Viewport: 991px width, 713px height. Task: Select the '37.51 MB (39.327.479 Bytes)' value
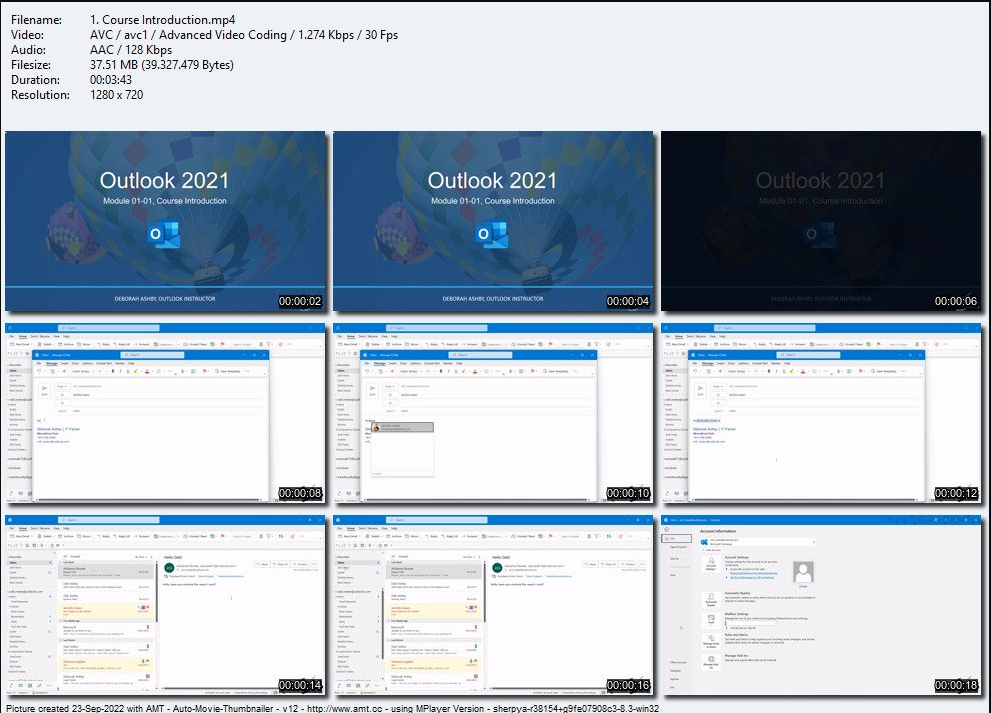click(162, 65)
